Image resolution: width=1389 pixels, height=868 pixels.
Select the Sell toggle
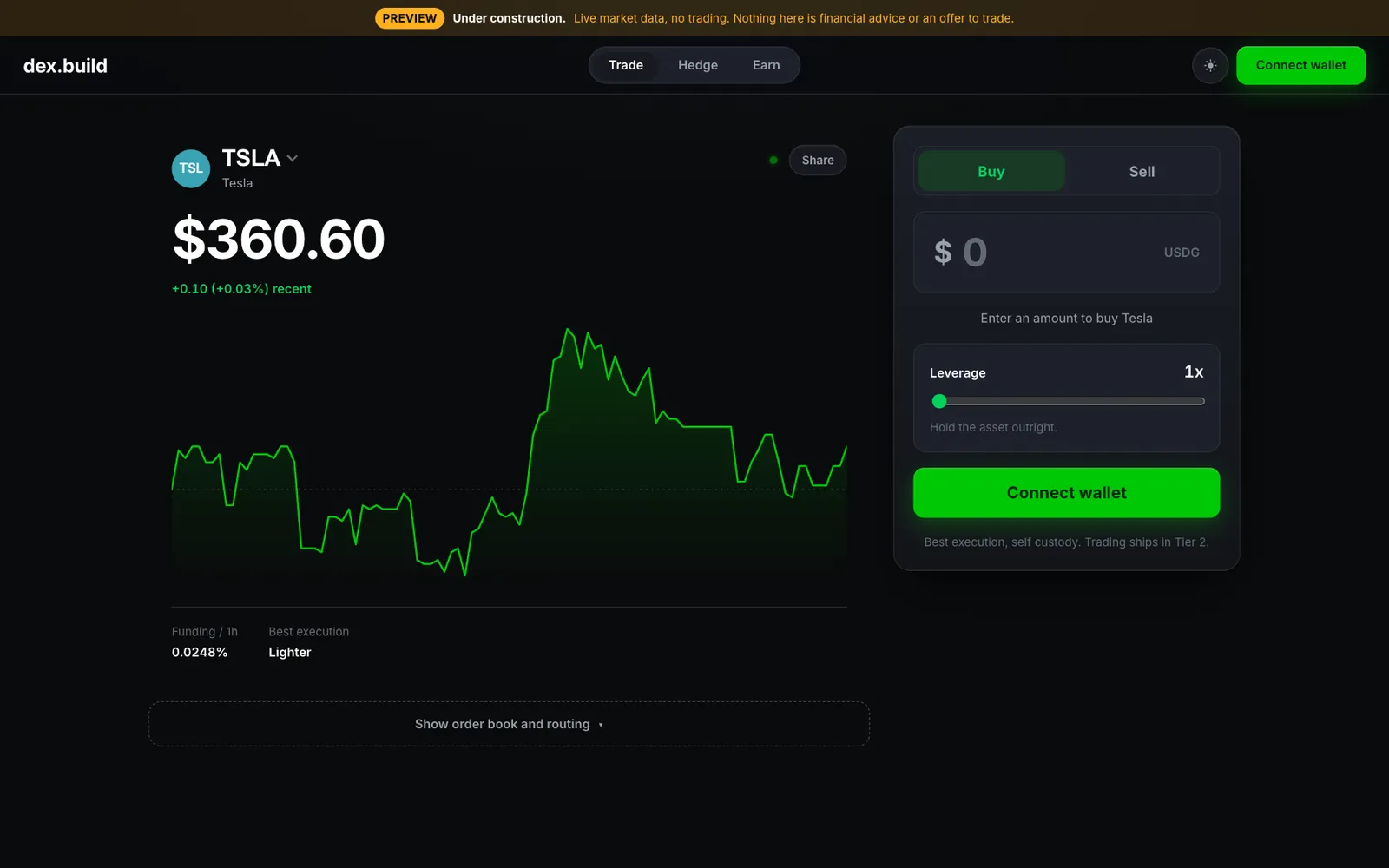pyautogui.click(x=1142, y=171)
